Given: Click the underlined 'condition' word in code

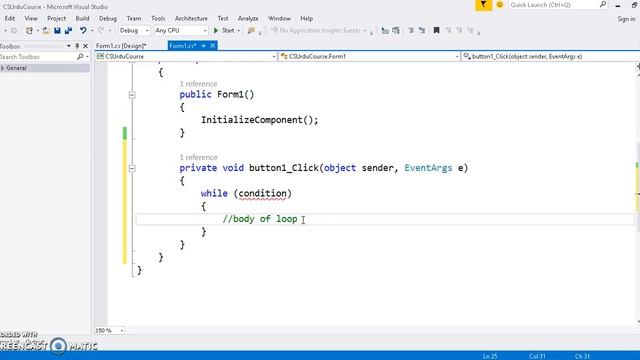Looking at the screenshot, I should point(262,193).
